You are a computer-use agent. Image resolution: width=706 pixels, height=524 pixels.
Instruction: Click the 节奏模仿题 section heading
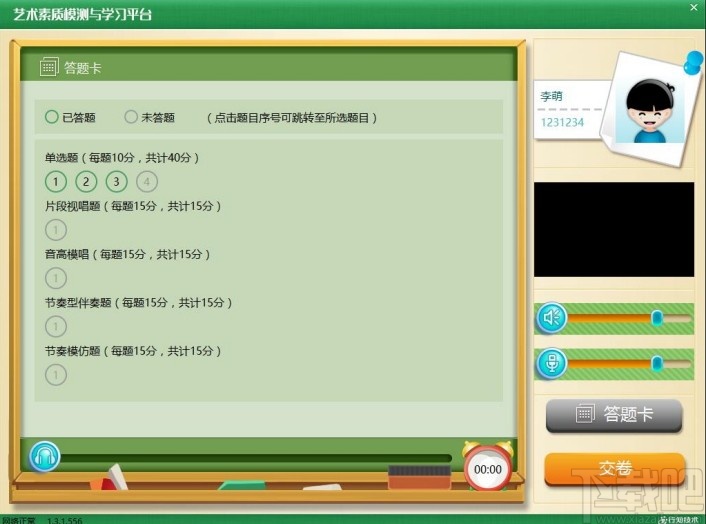[x=133, y=351]
